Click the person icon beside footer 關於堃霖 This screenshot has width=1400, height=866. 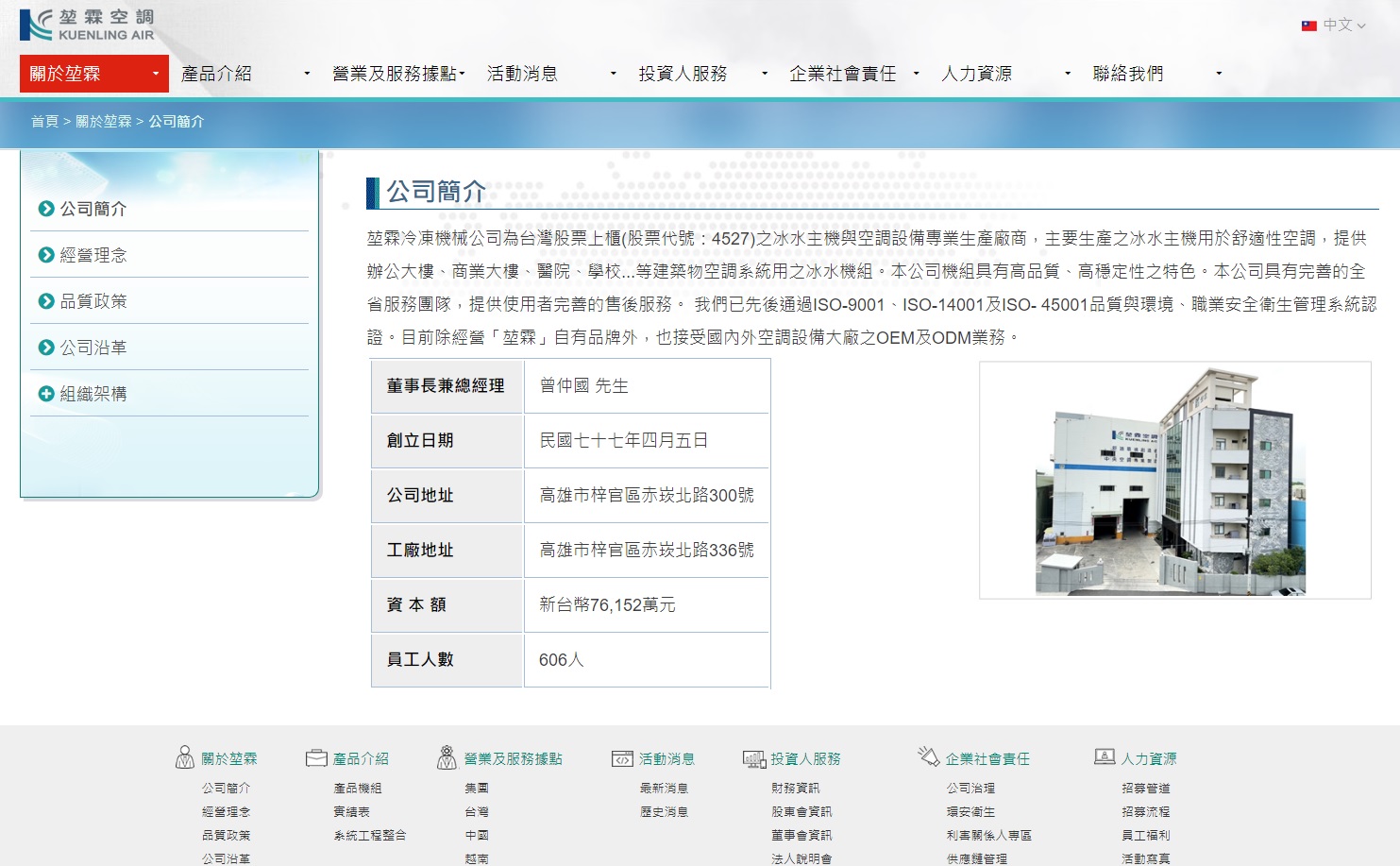click(185, 757)
